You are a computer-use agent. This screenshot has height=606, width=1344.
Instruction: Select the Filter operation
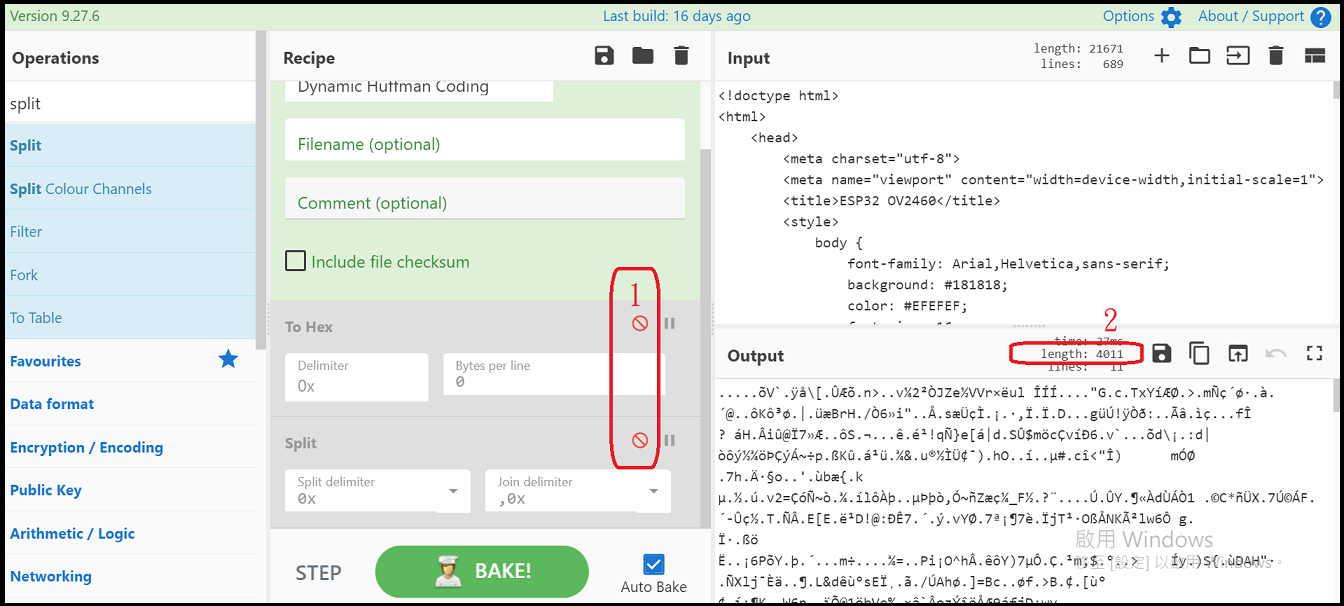click(130, 231)
